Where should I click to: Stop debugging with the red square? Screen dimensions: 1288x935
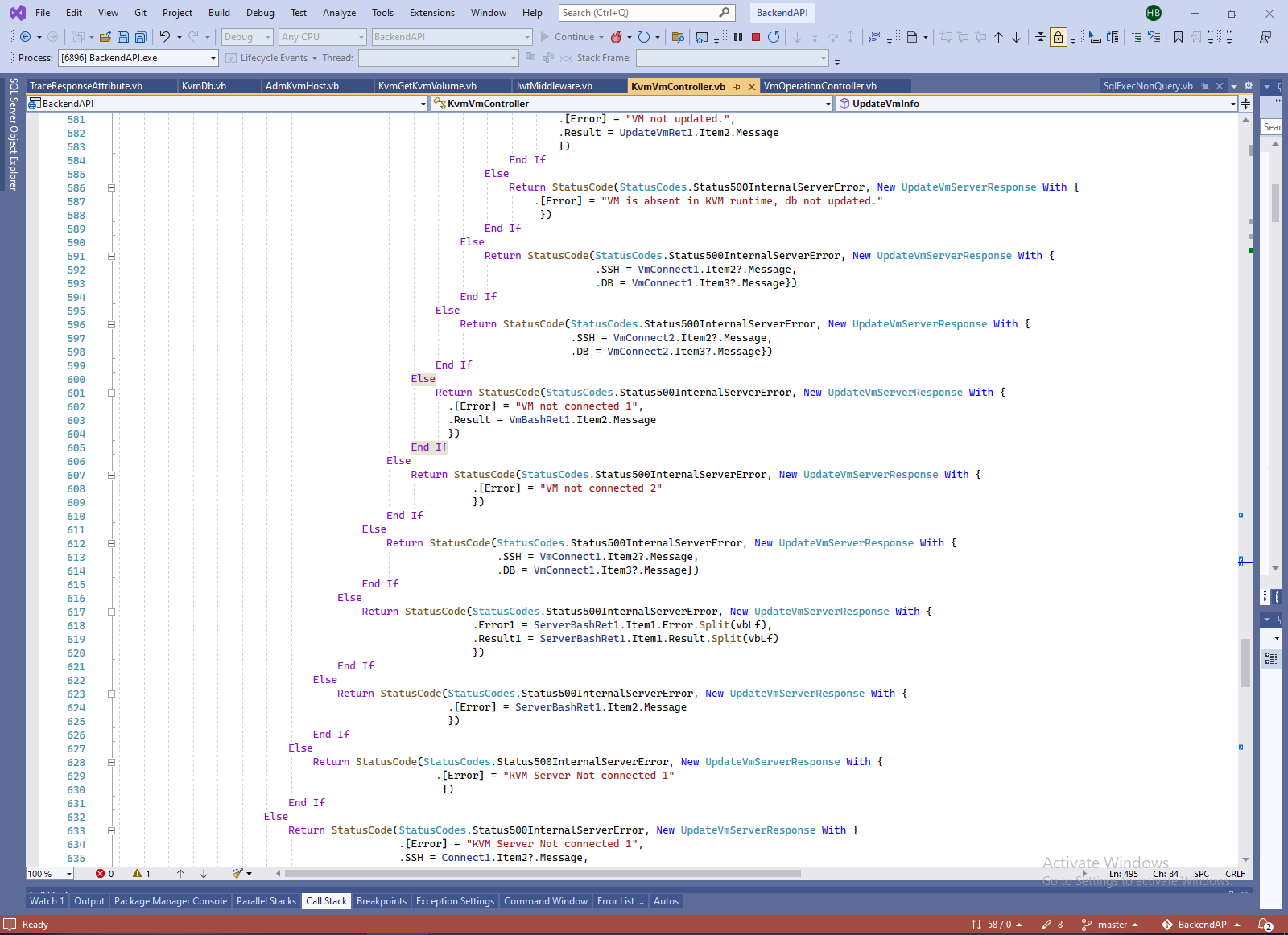coord(756,37)
